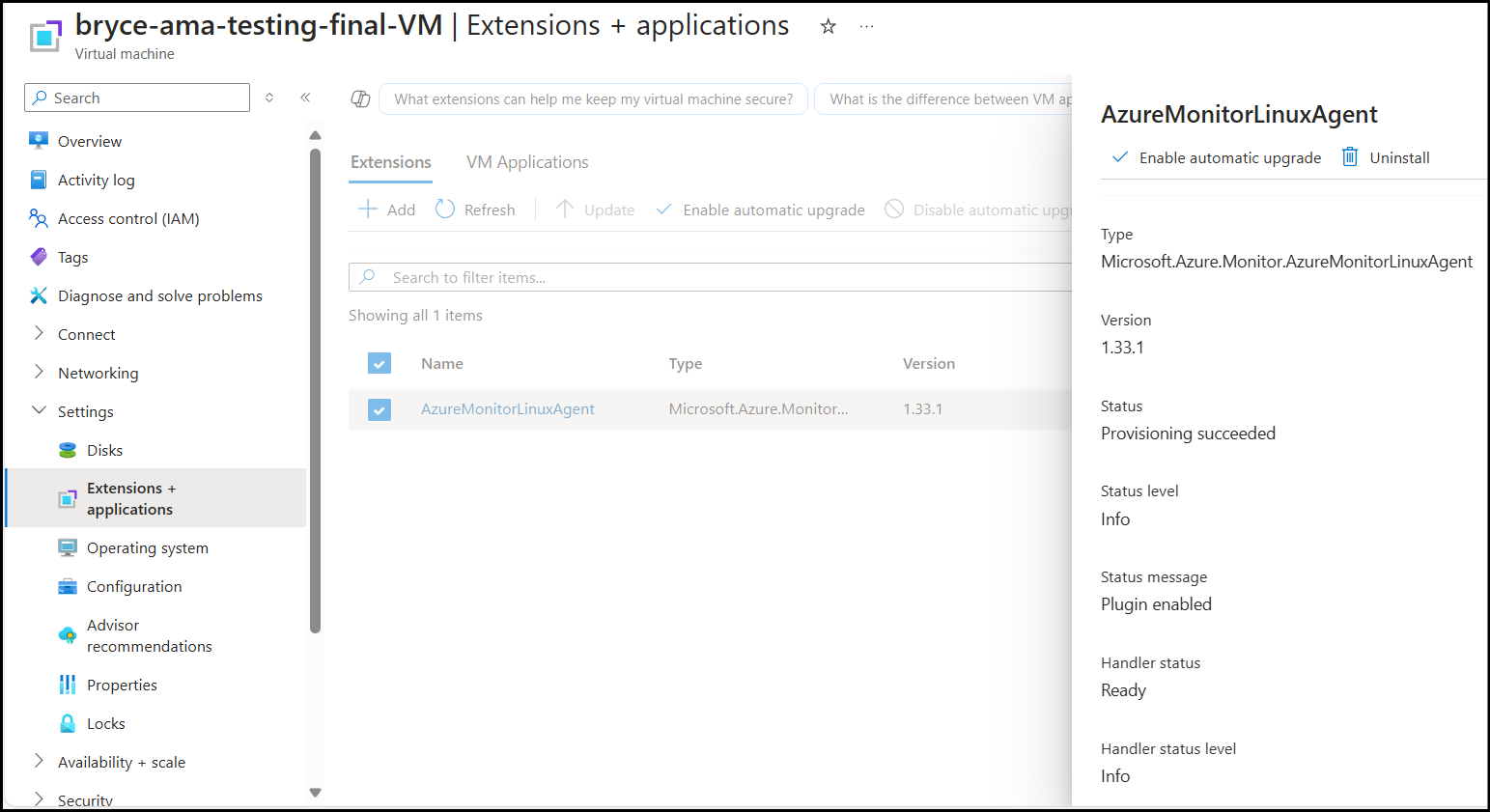
Task: Select the Operating system icon
Action: pos(66,547)
